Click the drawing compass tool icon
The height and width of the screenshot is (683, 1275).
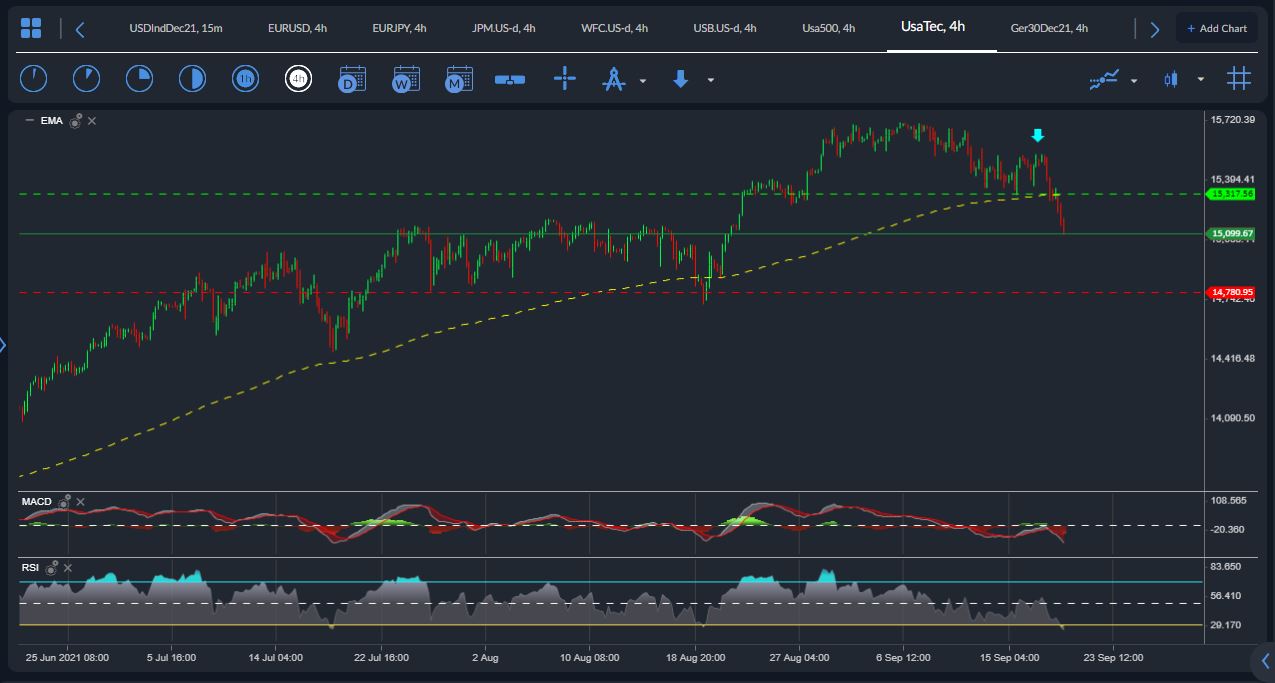(x=613, y=80)
